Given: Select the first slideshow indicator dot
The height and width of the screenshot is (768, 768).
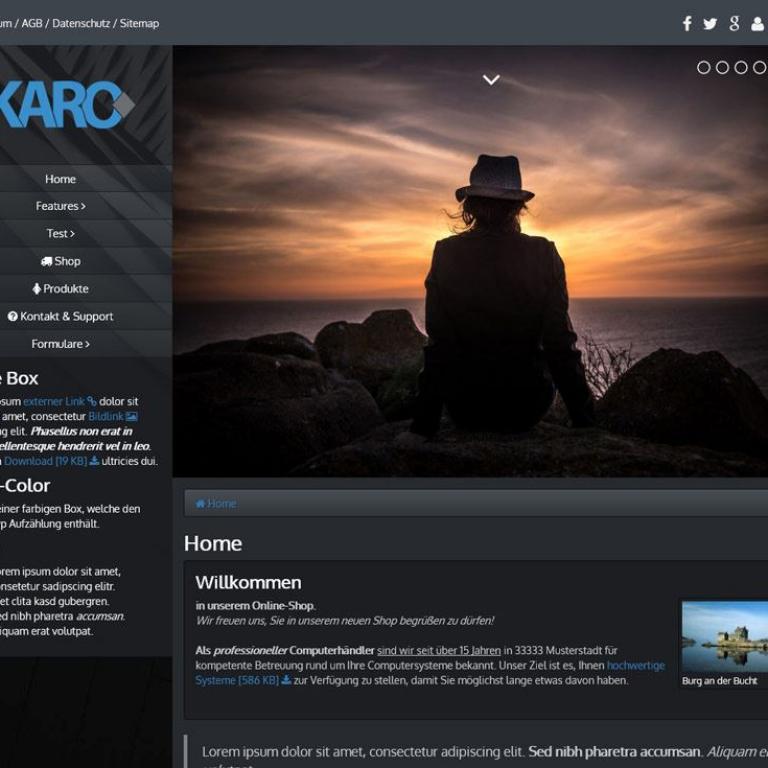Looking at the screenshot, I should [x=704, y=67].
